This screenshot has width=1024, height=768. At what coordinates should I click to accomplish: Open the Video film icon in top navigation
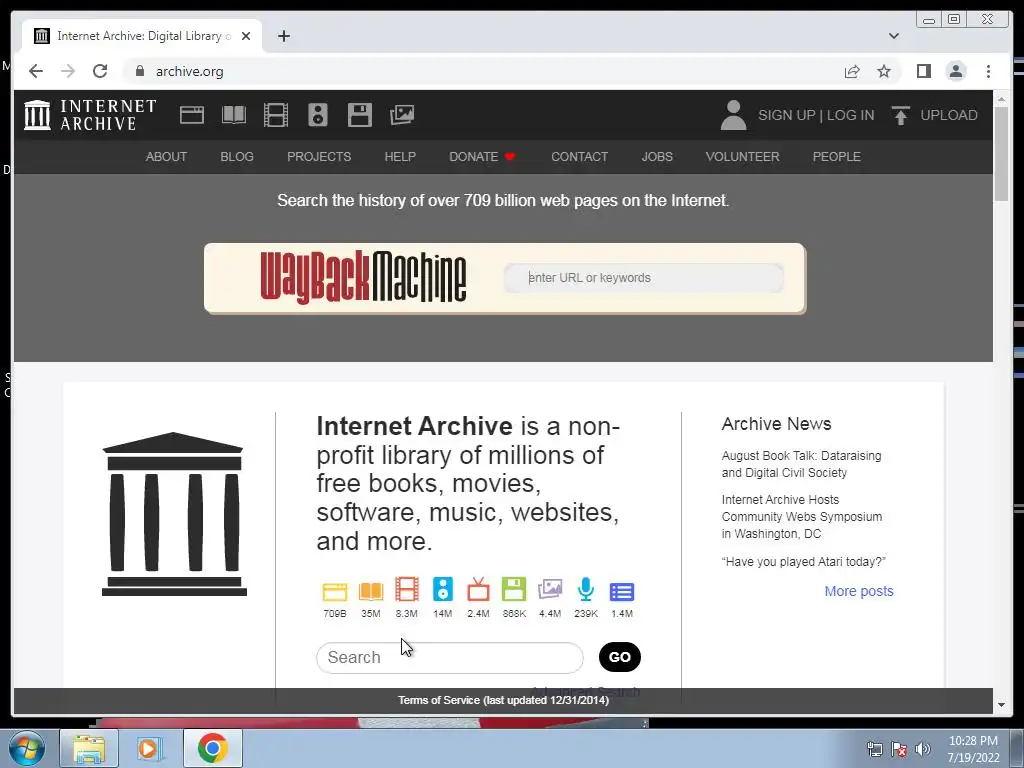276,115
